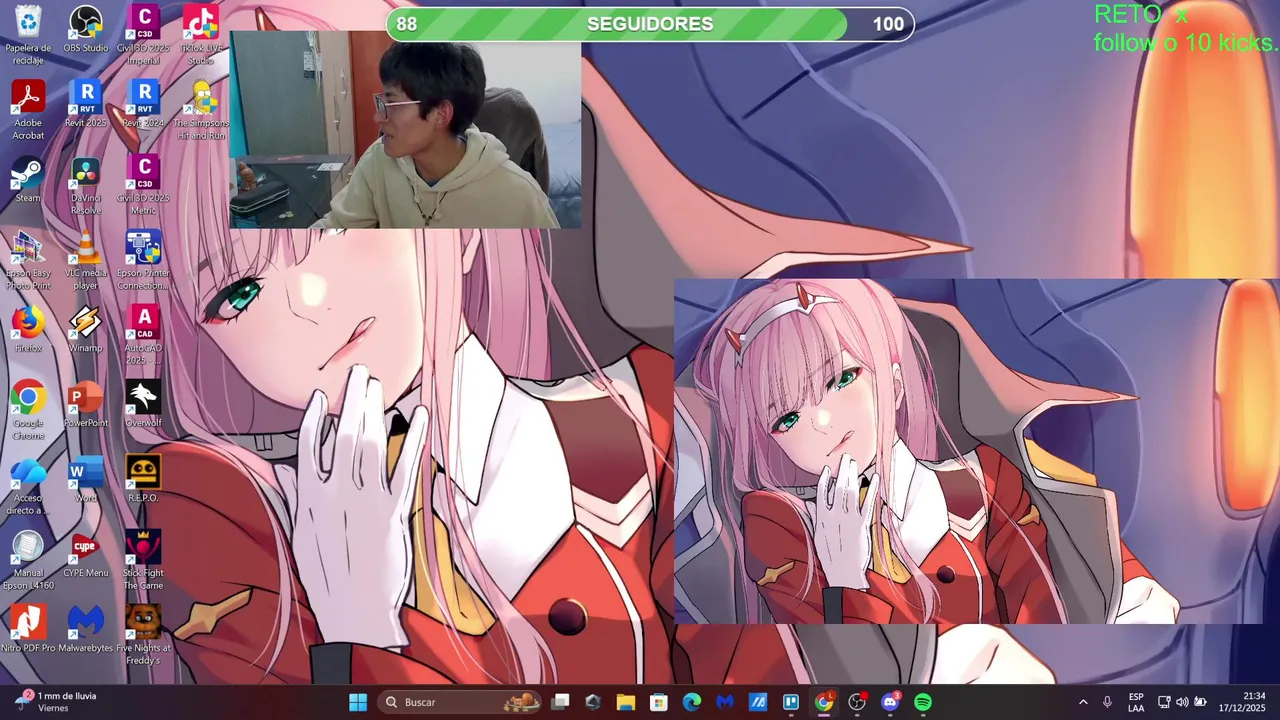This screenshot has height=720, width=1280.
Task: Select The Simpsons Hit and Run icon
Action: 201,110
